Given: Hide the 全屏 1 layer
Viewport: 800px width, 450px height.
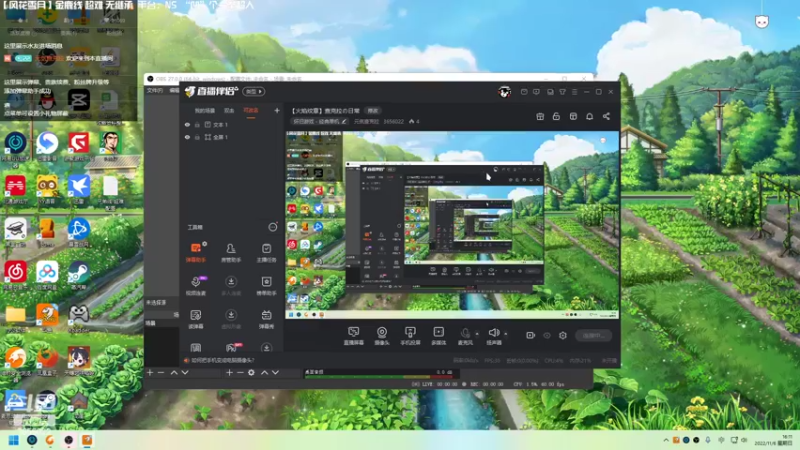Looking at the screenshot, I should [187, 137].
